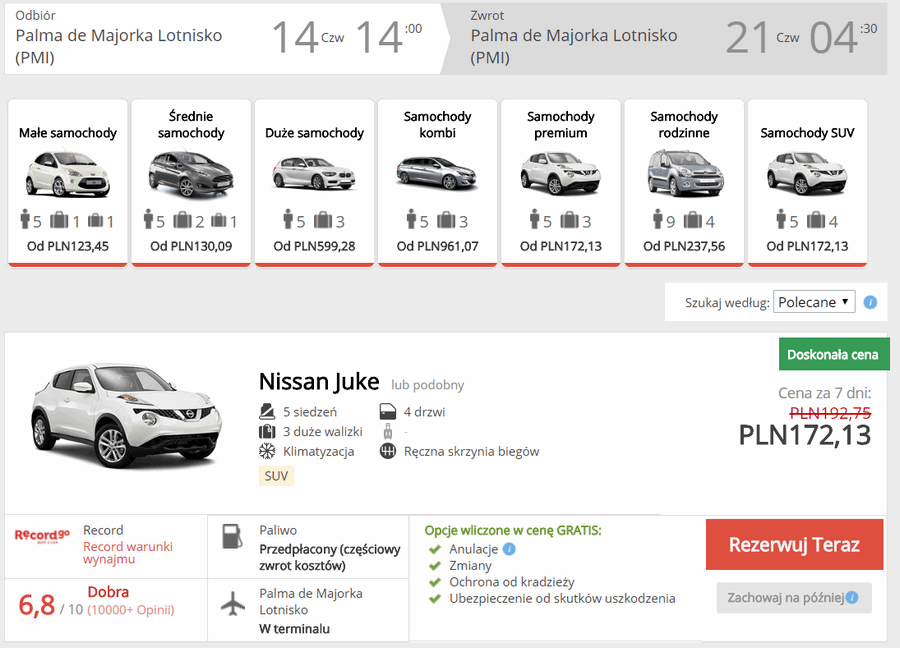Screen dimensions: 900x648
Task: Click the Od PLN123,45 price text
Action: pyautogui.click(x=68, y=246)
